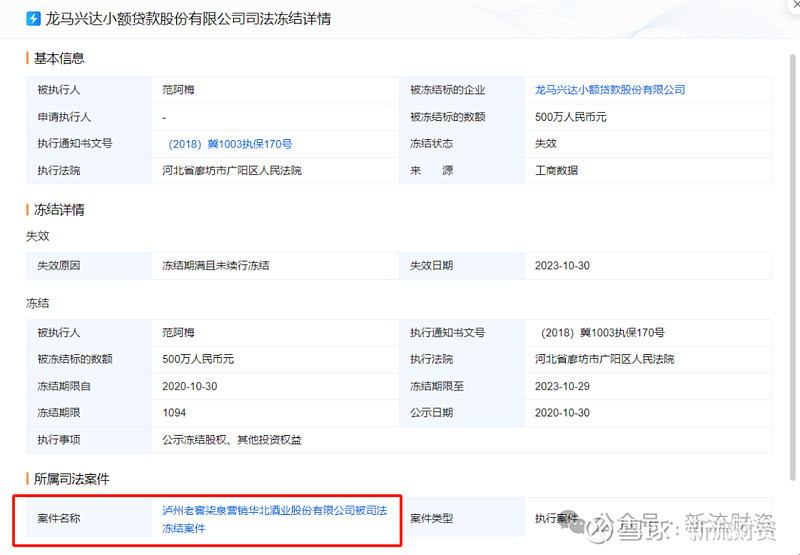This screenshot has height=555, width=800.
Task: Select the reason 冻结期满且未续行冻结
Action: tap(216, 265)
